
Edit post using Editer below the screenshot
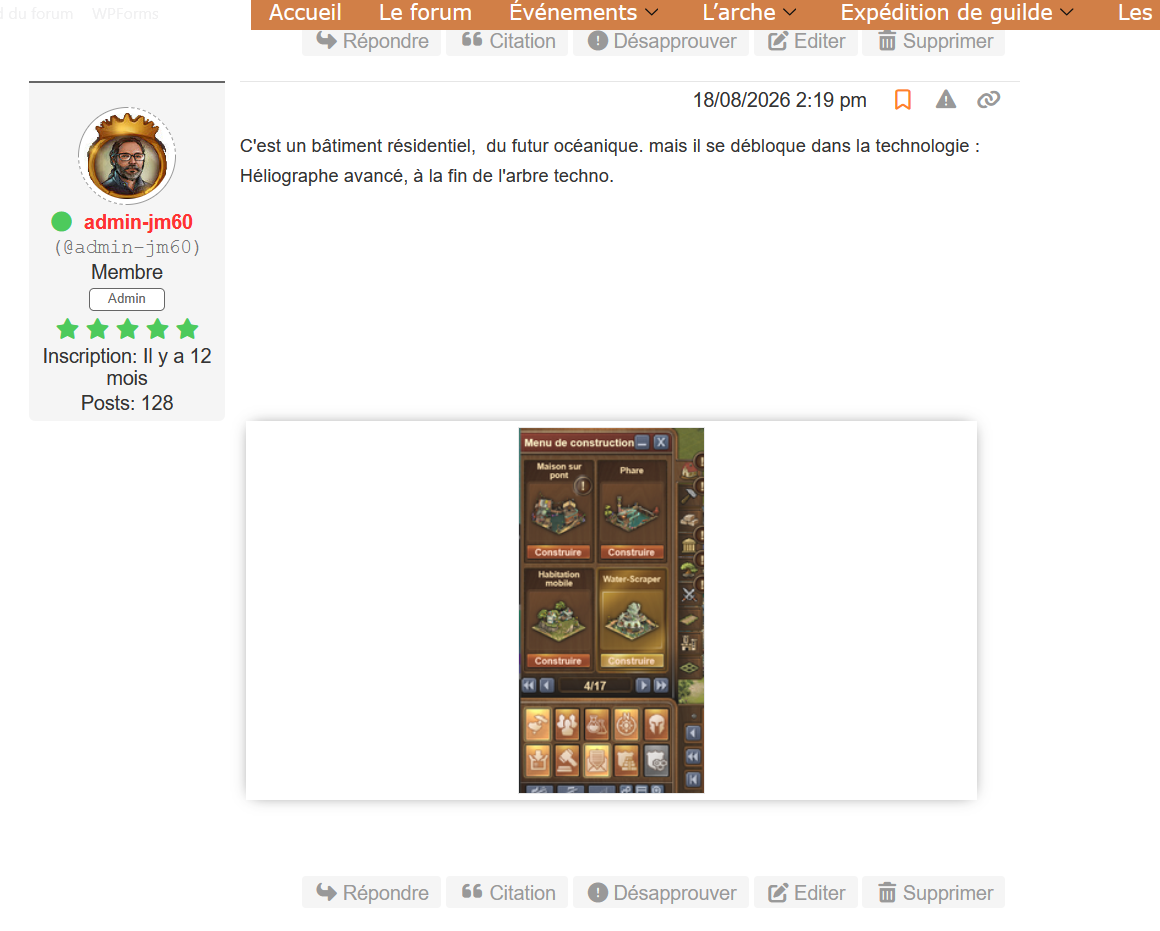pyautogui.click(x=806, y=893)
